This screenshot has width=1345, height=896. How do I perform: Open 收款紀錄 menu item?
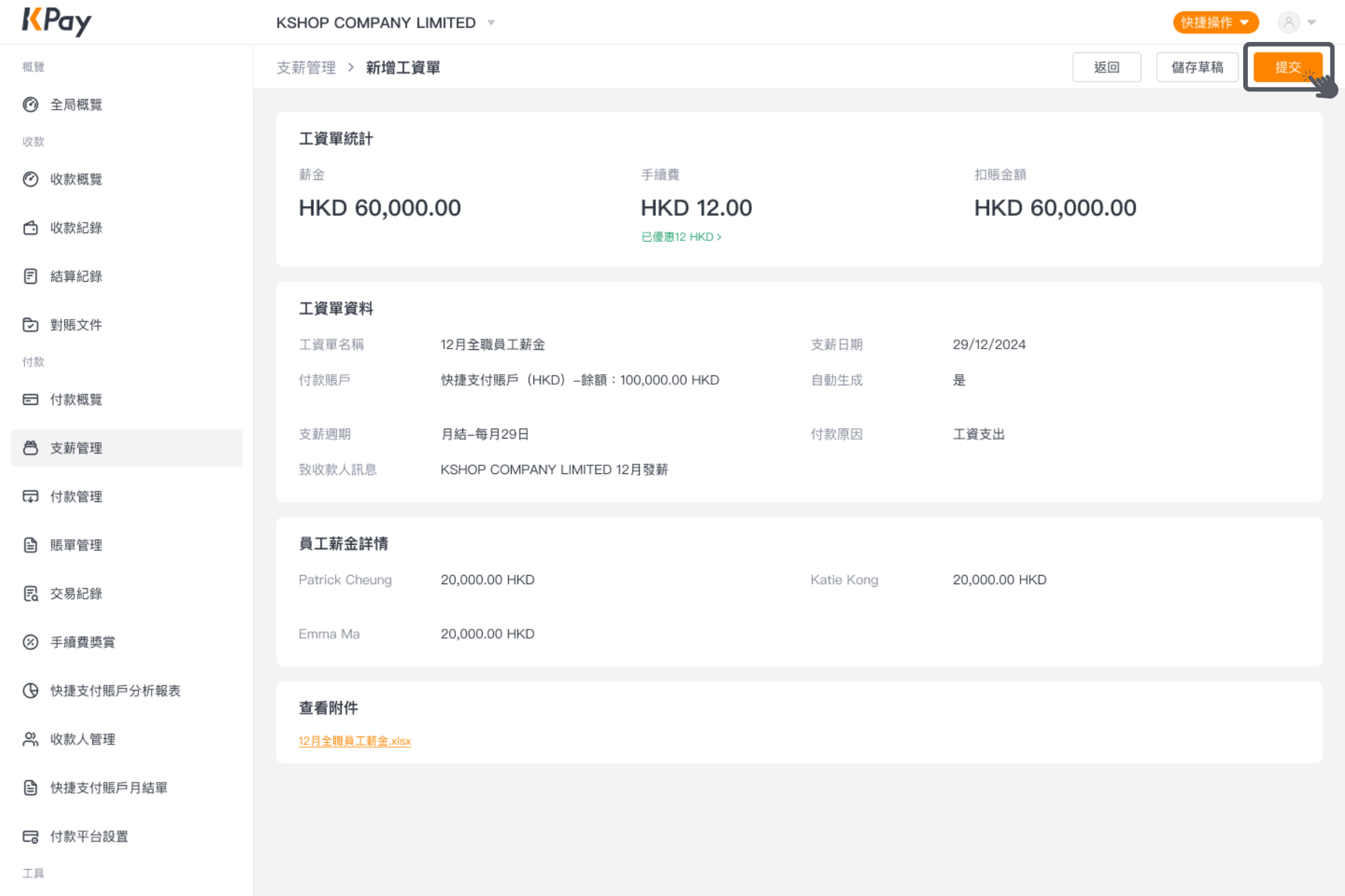(76, 228)
